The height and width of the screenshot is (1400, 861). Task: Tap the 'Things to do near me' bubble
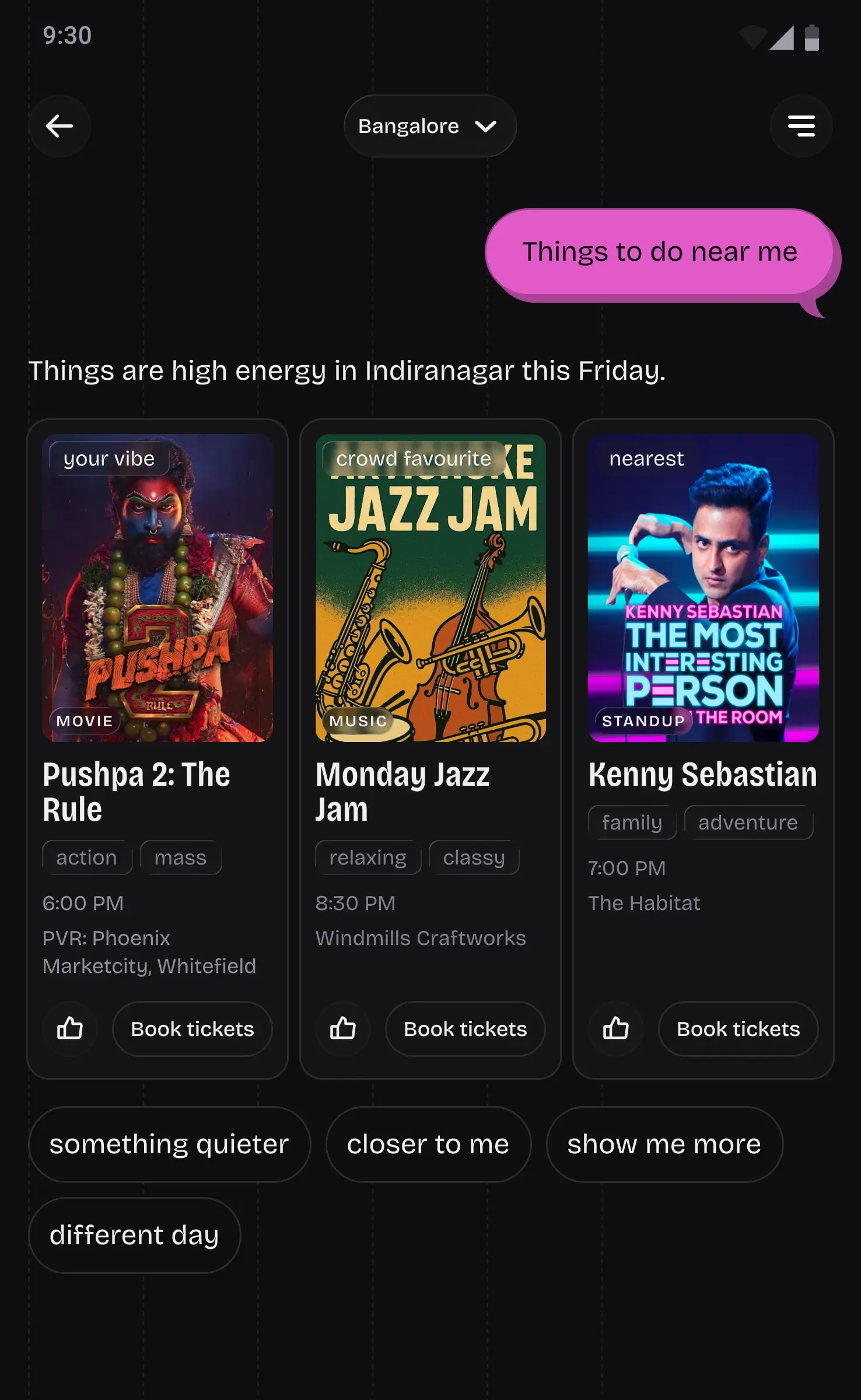[x=660, y=252]
